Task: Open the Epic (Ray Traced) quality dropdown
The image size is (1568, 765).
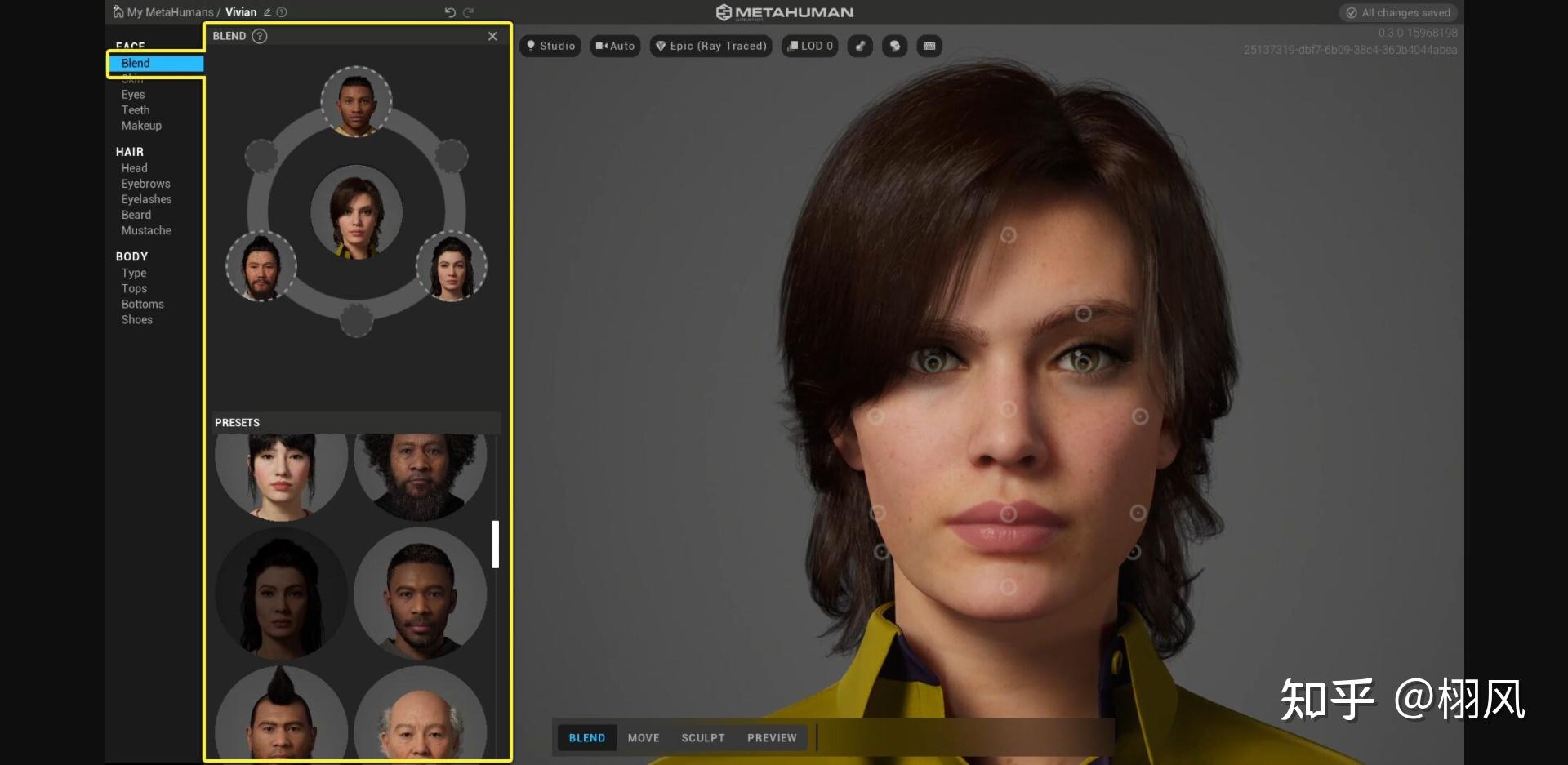Action: 711,46
